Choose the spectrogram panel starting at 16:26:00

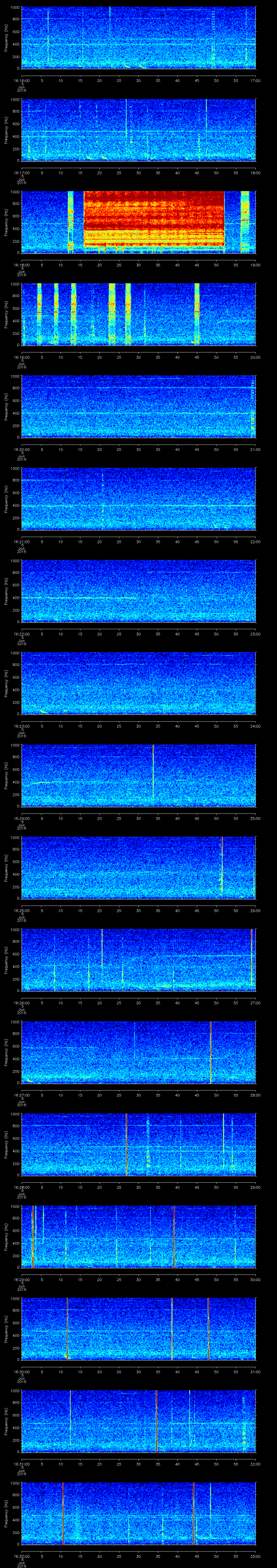138,960
